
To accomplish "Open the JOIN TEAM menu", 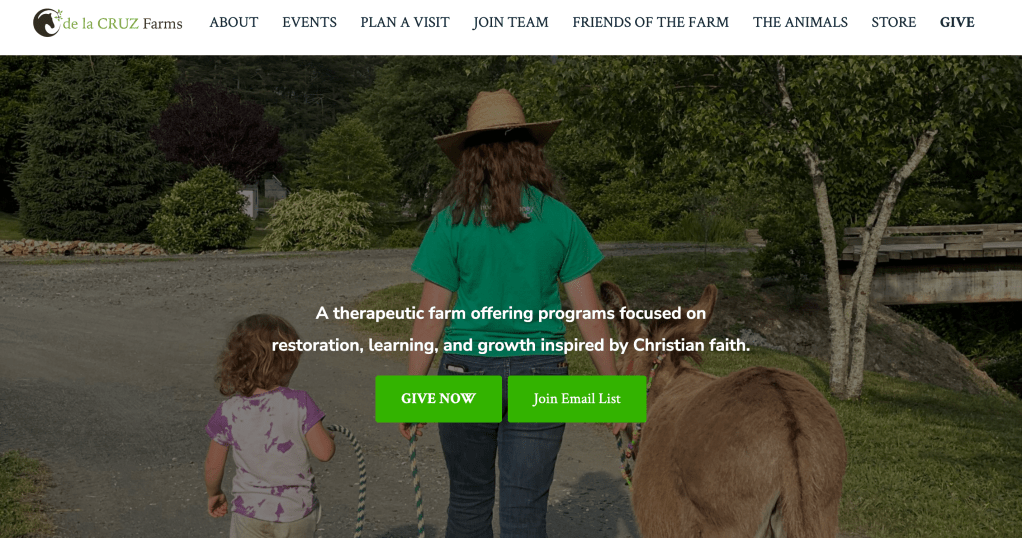I will tap(511, 22).
